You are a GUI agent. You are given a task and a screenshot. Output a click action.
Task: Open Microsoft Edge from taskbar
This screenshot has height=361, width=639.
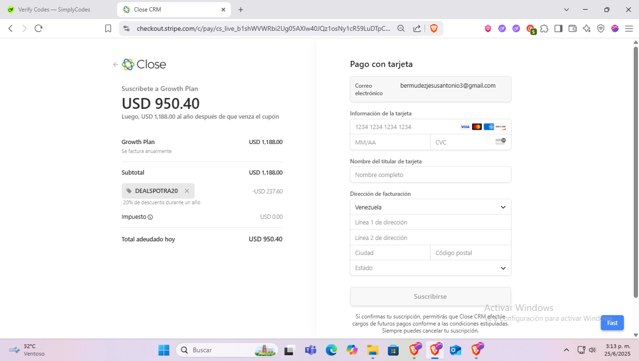pyautogui.click(x=331, y=350)
